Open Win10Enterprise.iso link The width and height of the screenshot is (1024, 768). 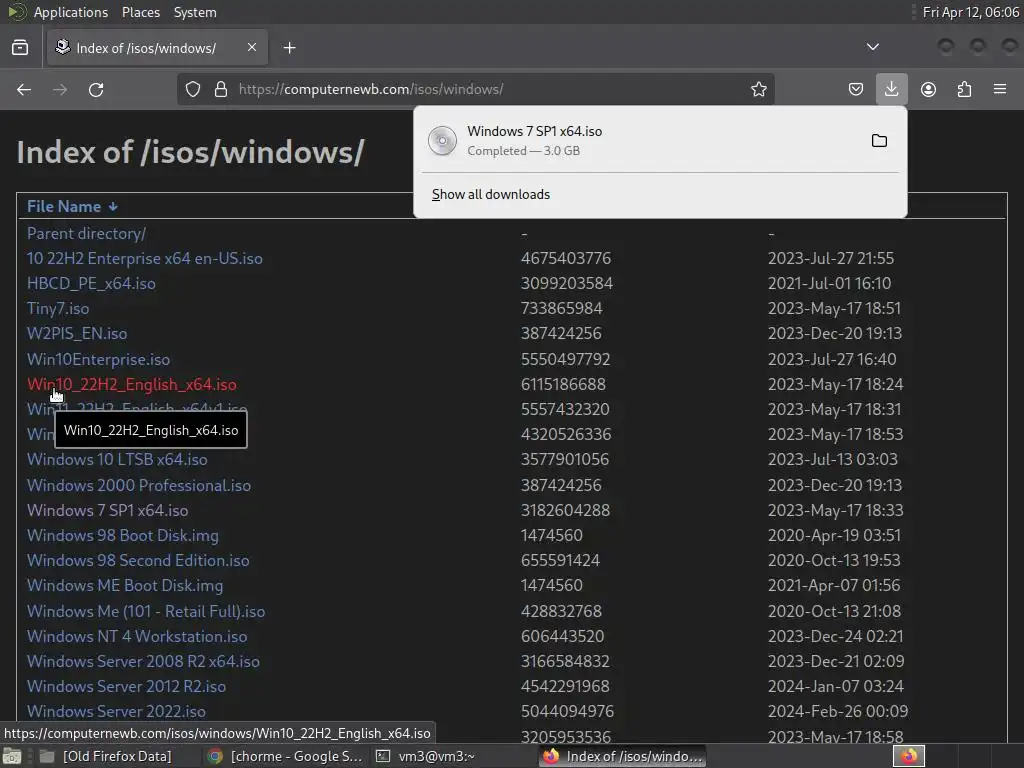[x=98, y=359]
